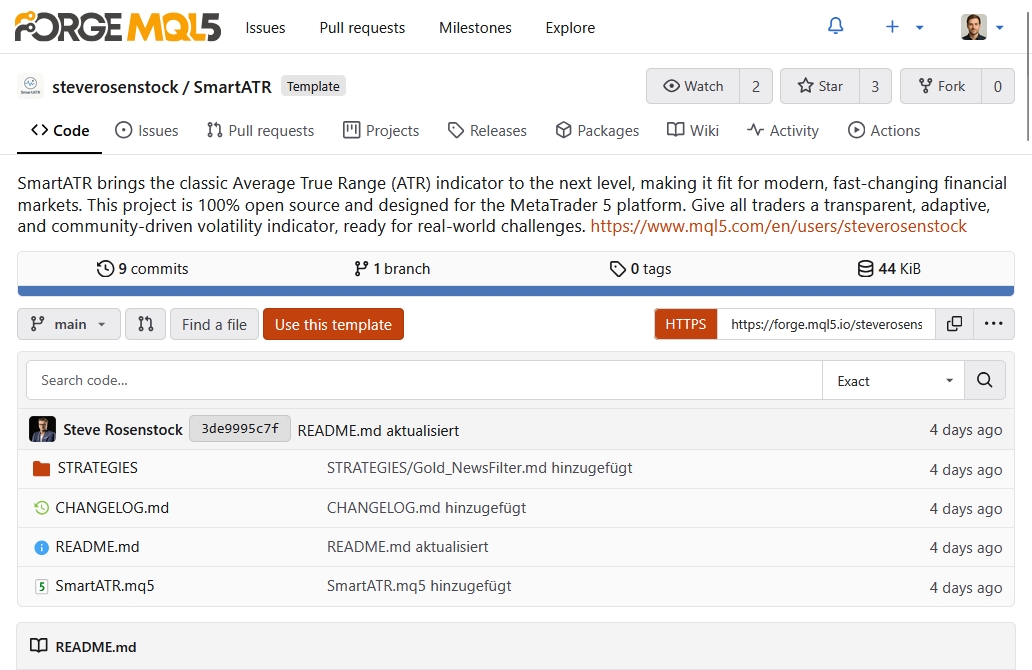The image size is (1032, 670).
Task: Open Milestones in the top navigation
Action: (x=475, y=28)
